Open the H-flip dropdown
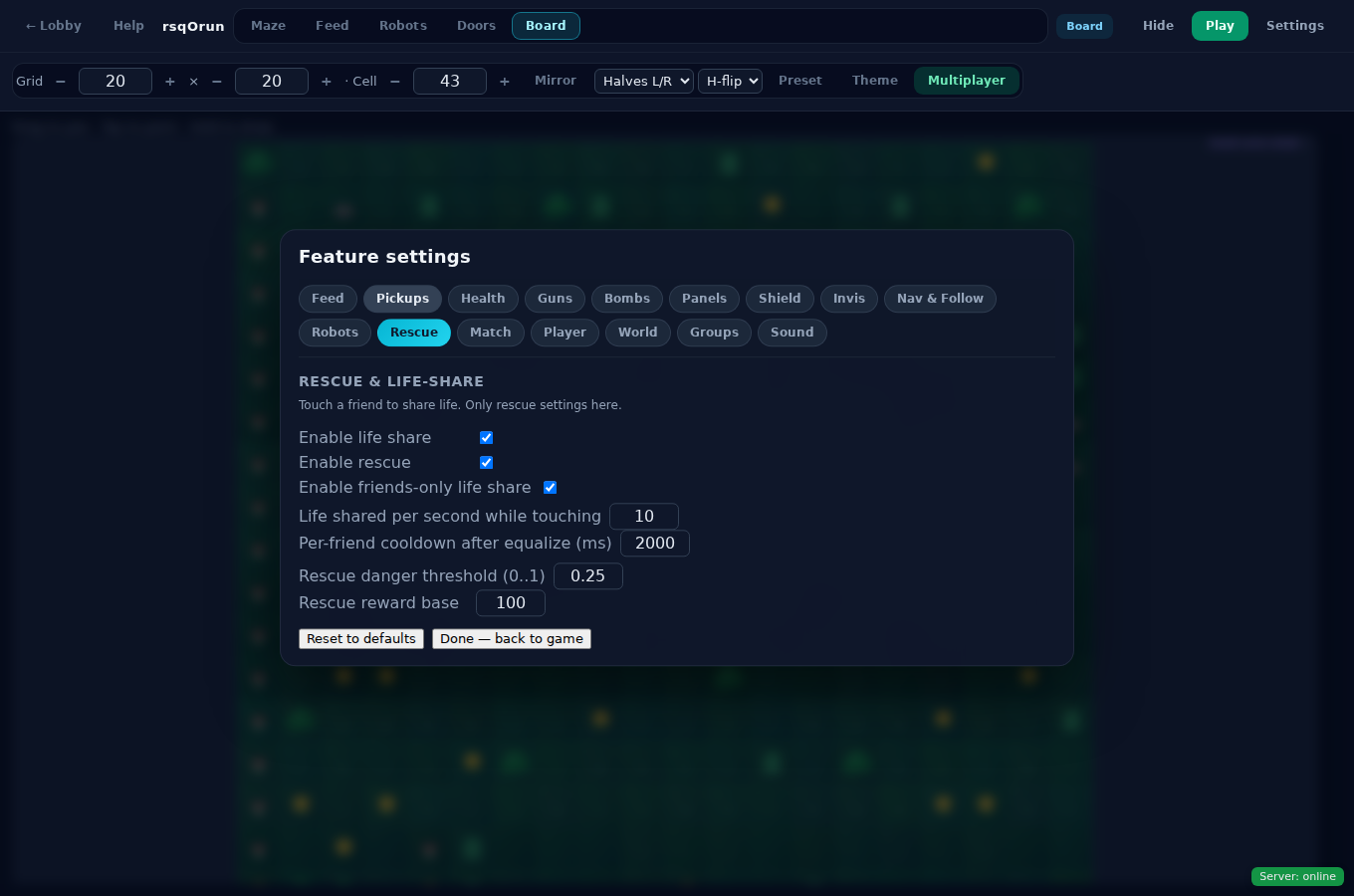Image resolution: width=1354 pixels, height=896 pixels. point(730,82)
